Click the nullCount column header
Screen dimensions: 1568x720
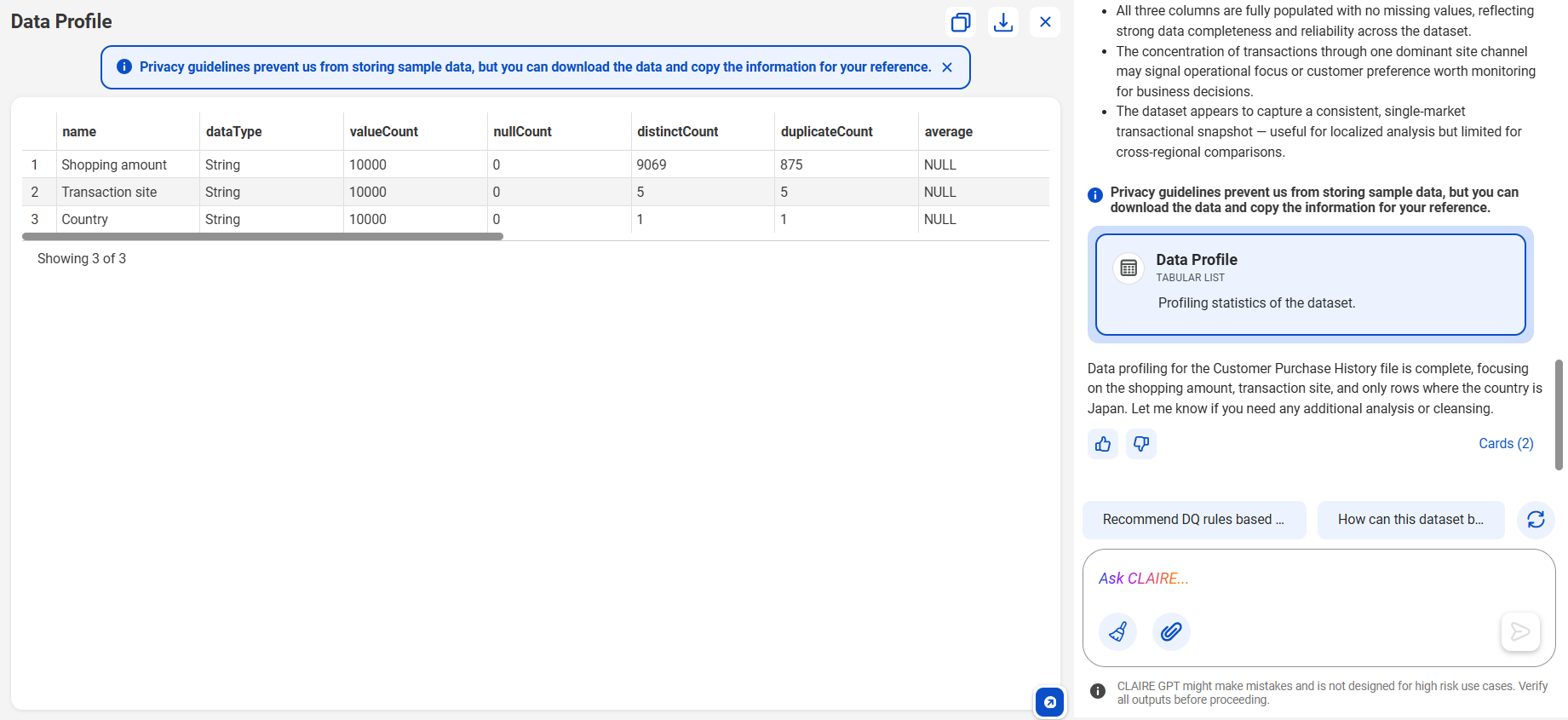(560, 131)
